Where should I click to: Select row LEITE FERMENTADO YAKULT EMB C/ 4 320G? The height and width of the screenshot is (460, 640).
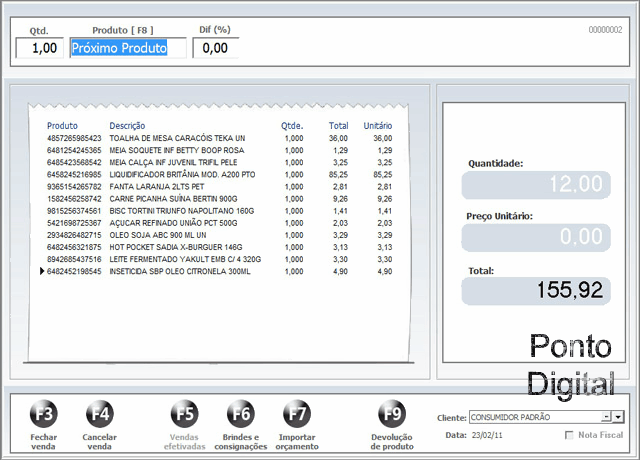point(220,259)
